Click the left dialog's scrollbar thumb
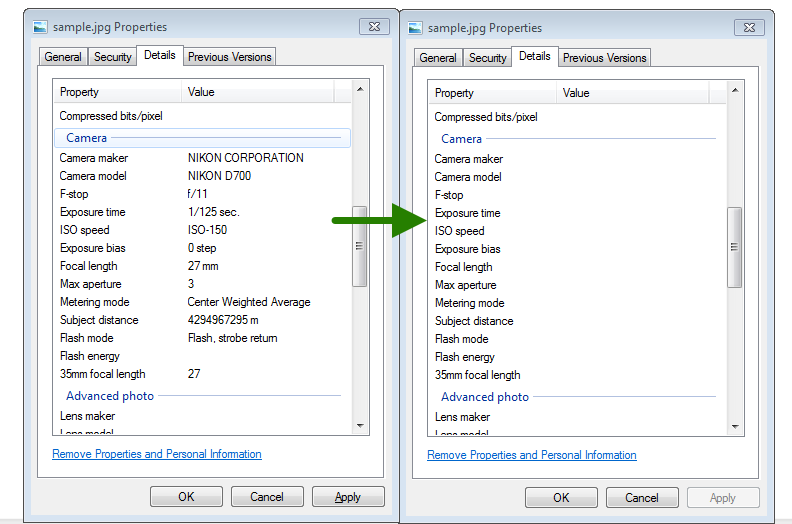 [360, 246]
